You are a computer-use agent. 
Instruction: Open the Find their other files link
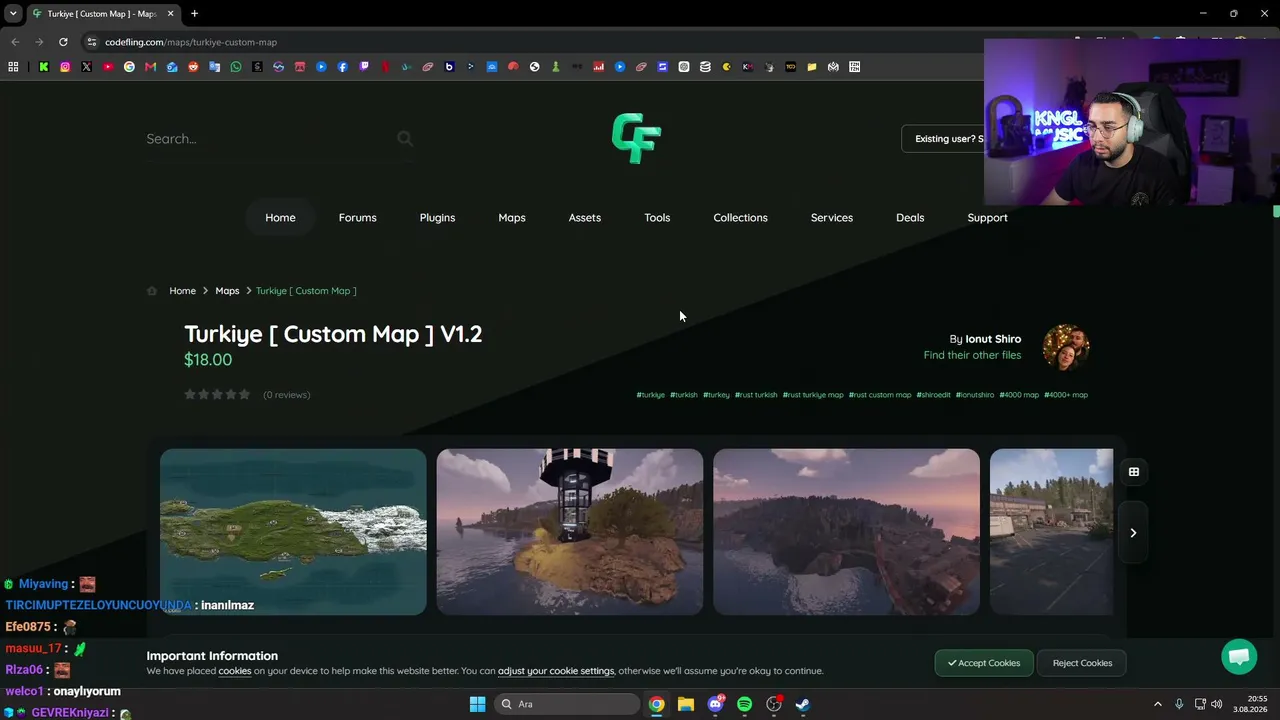click(972, 355)
